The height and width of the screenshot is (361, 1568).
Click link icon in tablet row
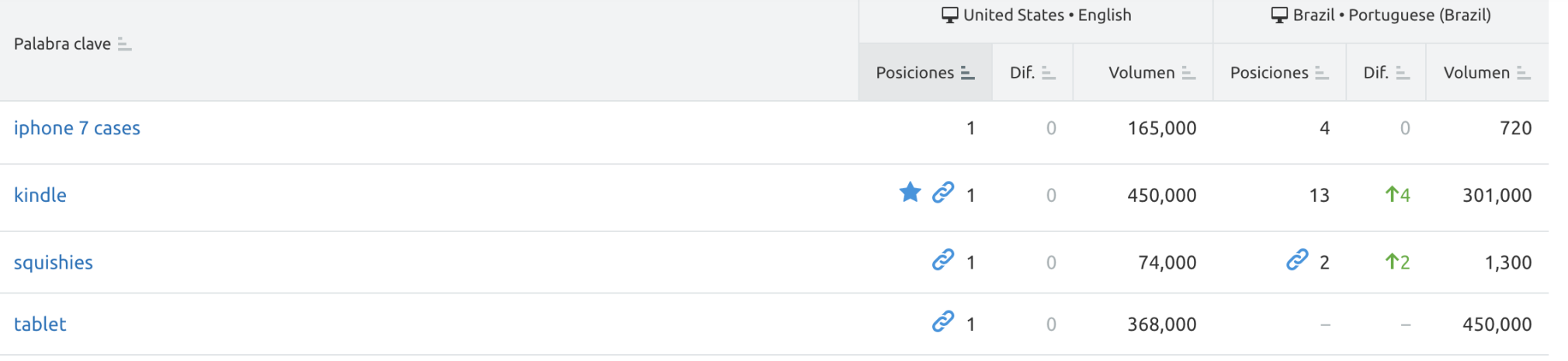click(x=943, y=321)
